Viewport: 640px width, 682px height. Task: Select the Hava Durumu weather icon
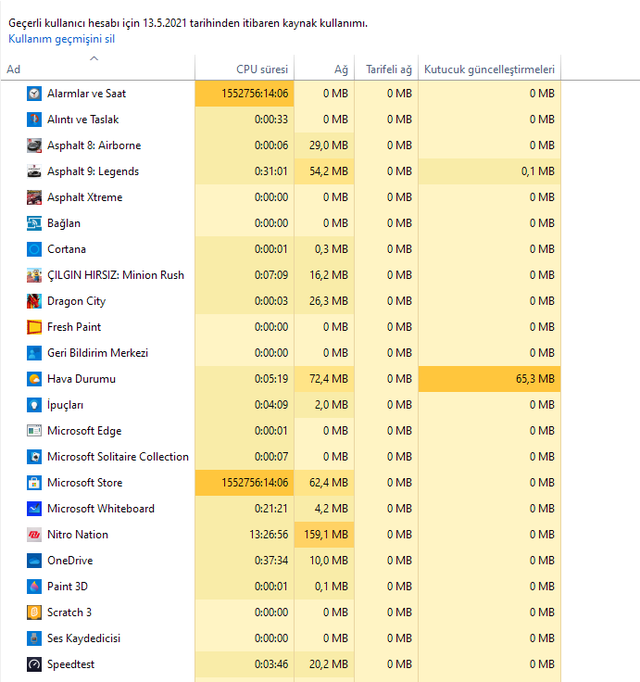(34, 379)
